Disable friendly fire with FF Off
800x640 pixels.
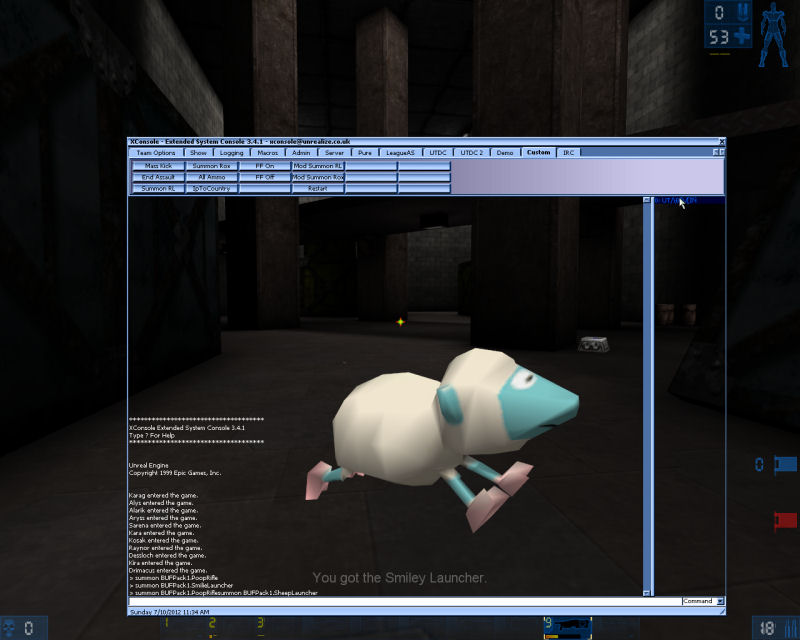click(263, 176)
